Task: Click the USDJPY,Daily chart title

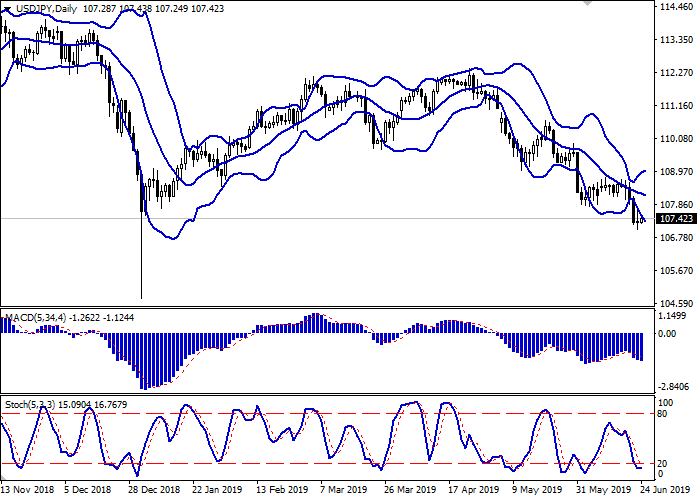Action: (x=39, y=7)
